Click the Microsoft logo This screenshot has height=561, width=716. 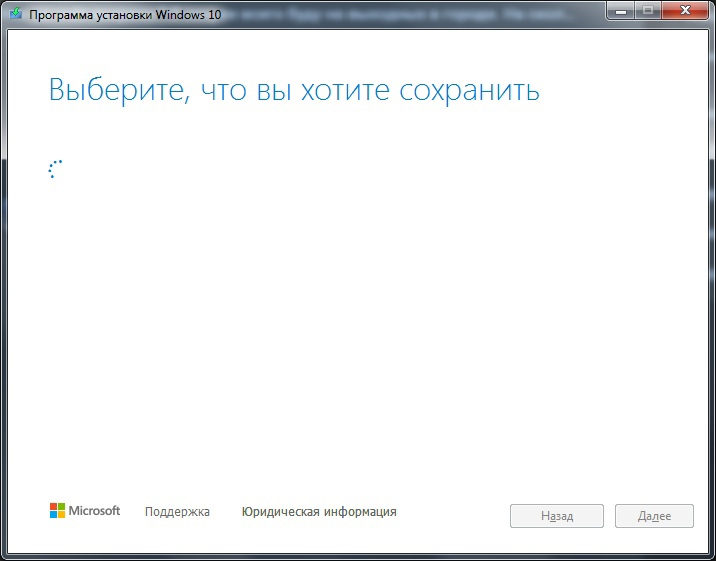85,511
